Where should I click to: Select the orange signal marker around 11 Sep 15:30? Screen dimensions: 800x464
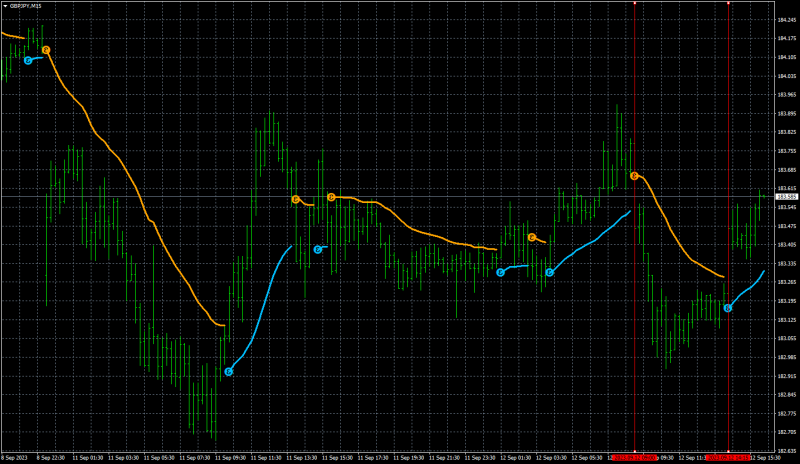point(331,197)
